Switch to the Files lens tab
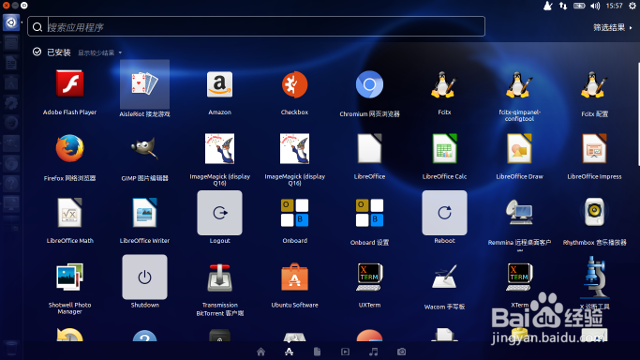This screenshot has height=360, width=640. pos(317,351)
